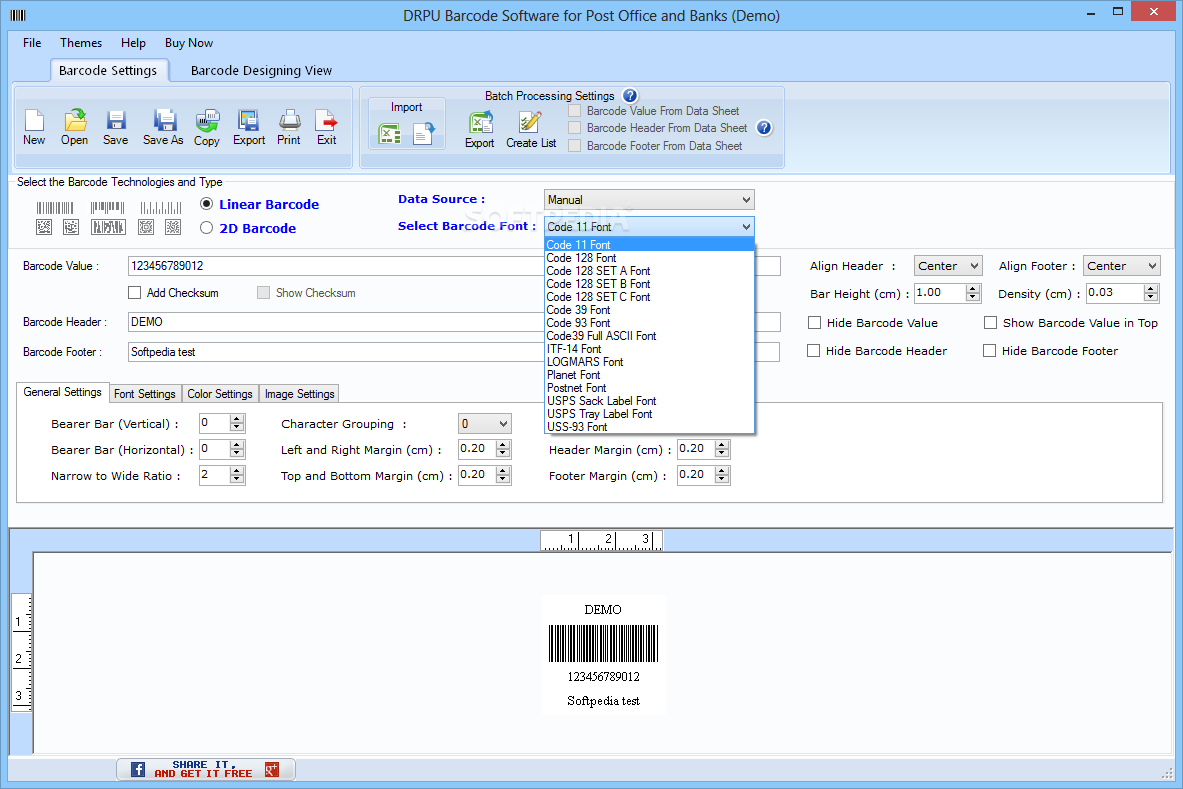Open the Buy Now menu
This screenshot has height=789, width=1183.
[189, 43]
